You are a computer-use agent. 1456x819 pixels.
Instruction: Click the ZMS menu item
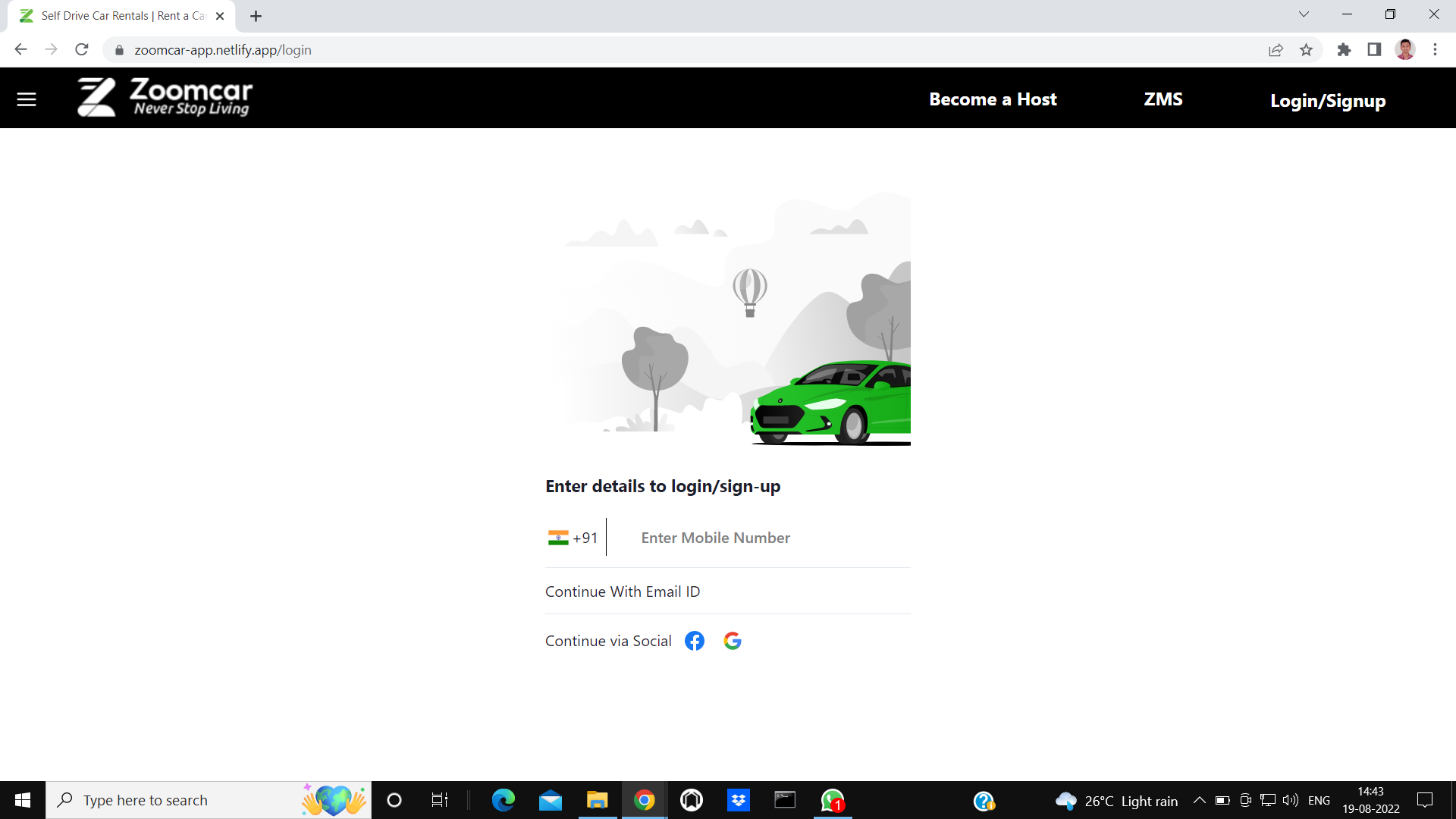tap(1163, 99)
